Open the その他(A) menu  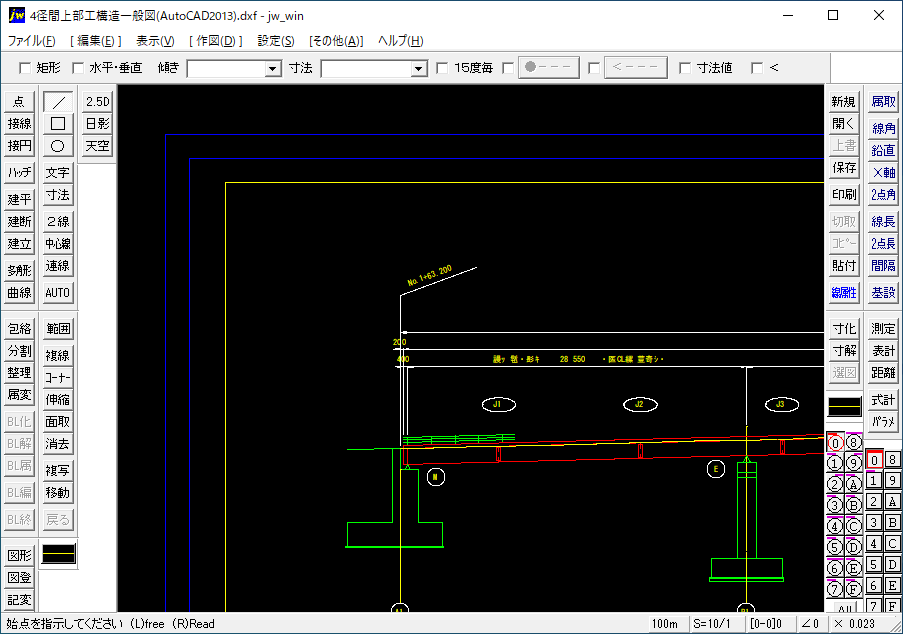[x=336, y=41]
